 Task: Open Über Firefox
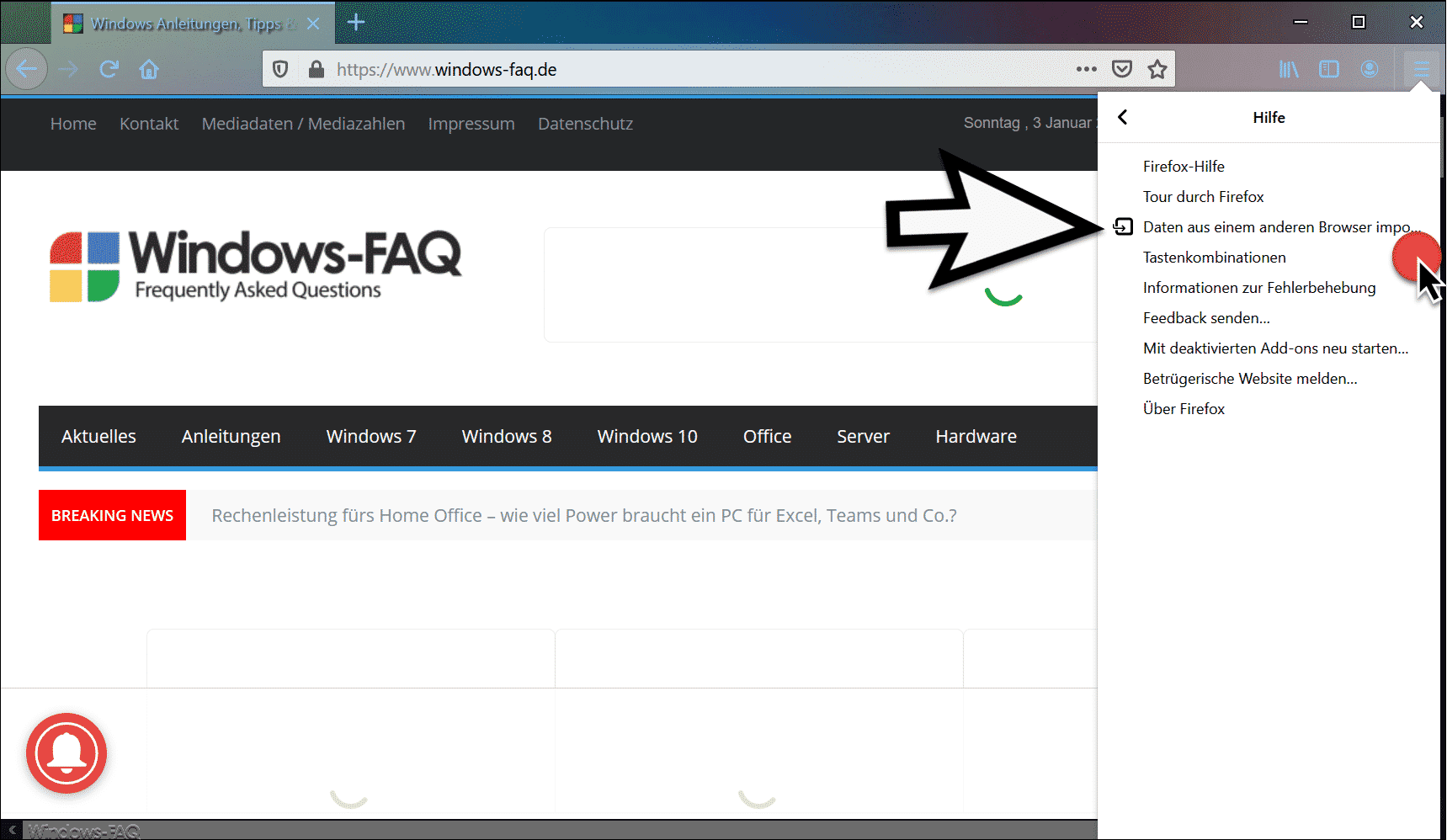(1184, 409)
